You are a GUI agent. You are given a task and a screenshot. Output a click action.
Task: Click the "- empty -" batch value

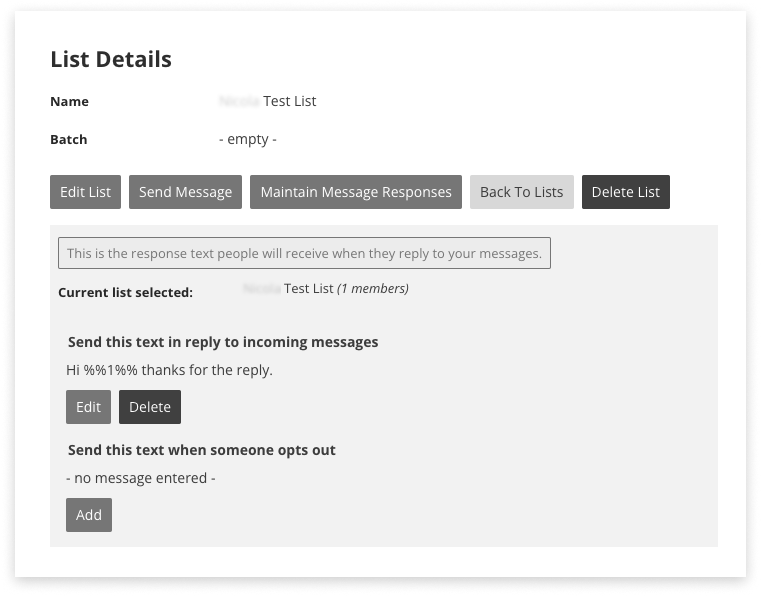(x=247, y=139)
